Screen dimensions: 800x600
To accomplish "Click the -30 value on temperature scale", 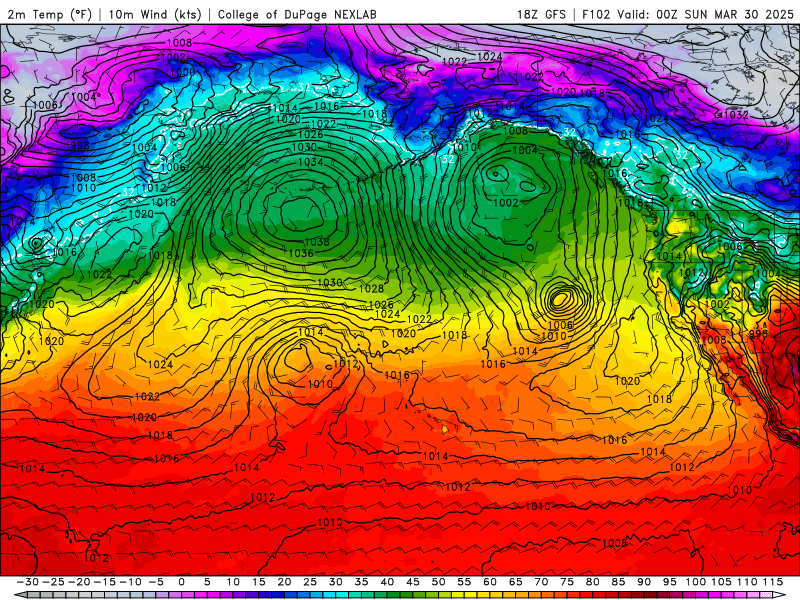I will 28,582.
